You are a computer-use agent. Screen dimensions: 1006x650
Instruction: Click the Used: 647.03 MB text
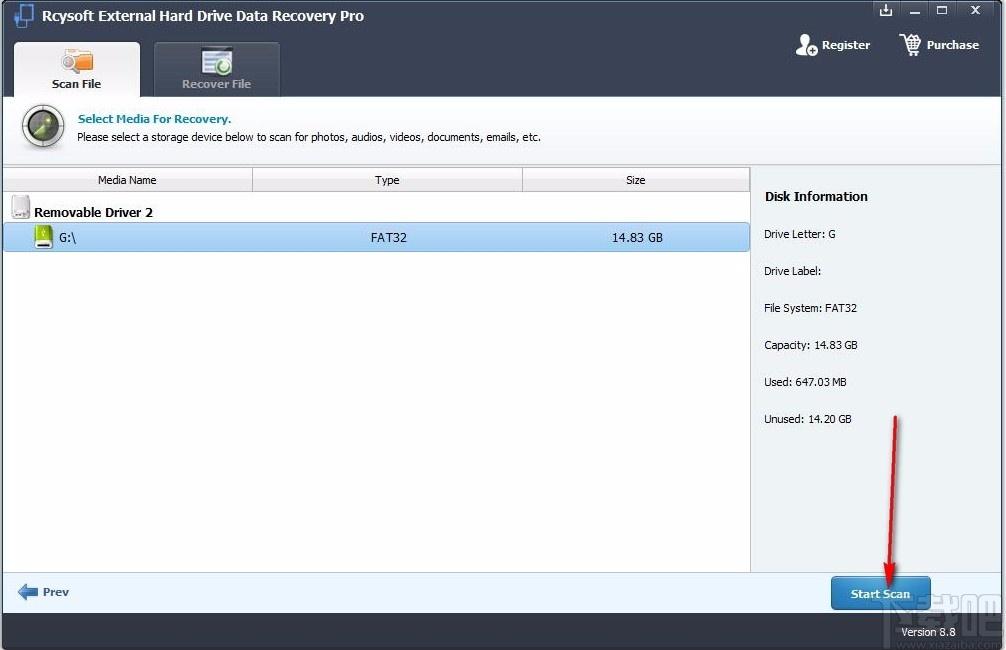pyautogui.click(x=805, y=382)
